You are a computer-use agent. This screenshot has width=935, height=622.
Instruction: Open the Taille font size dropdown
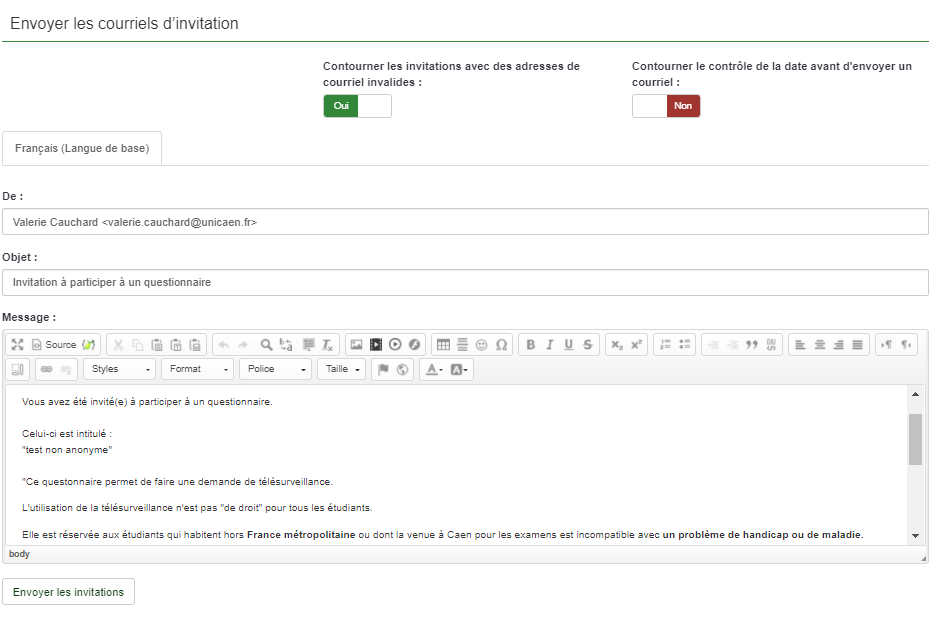click(342, 369)
